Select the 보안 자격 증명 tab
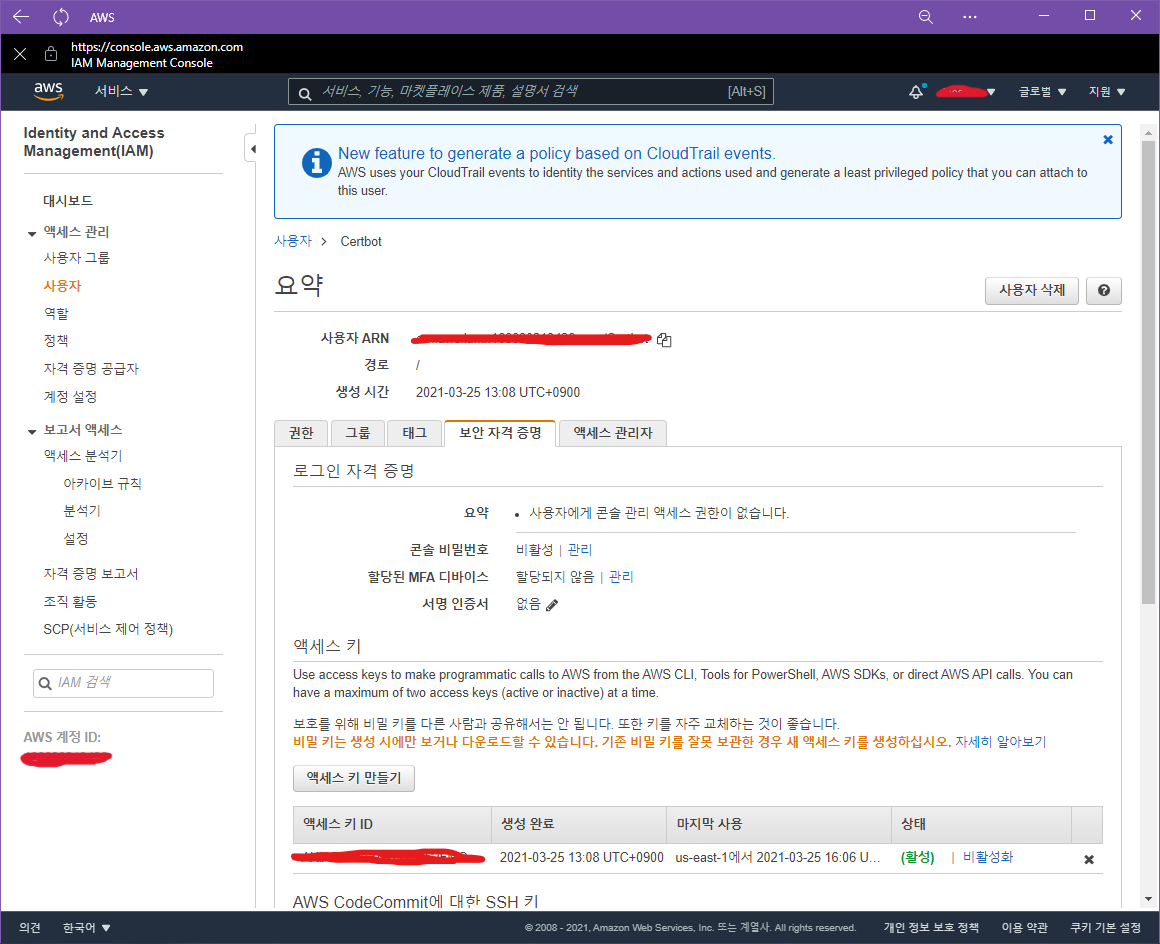The image size is (1160, 944). point(500,433)
